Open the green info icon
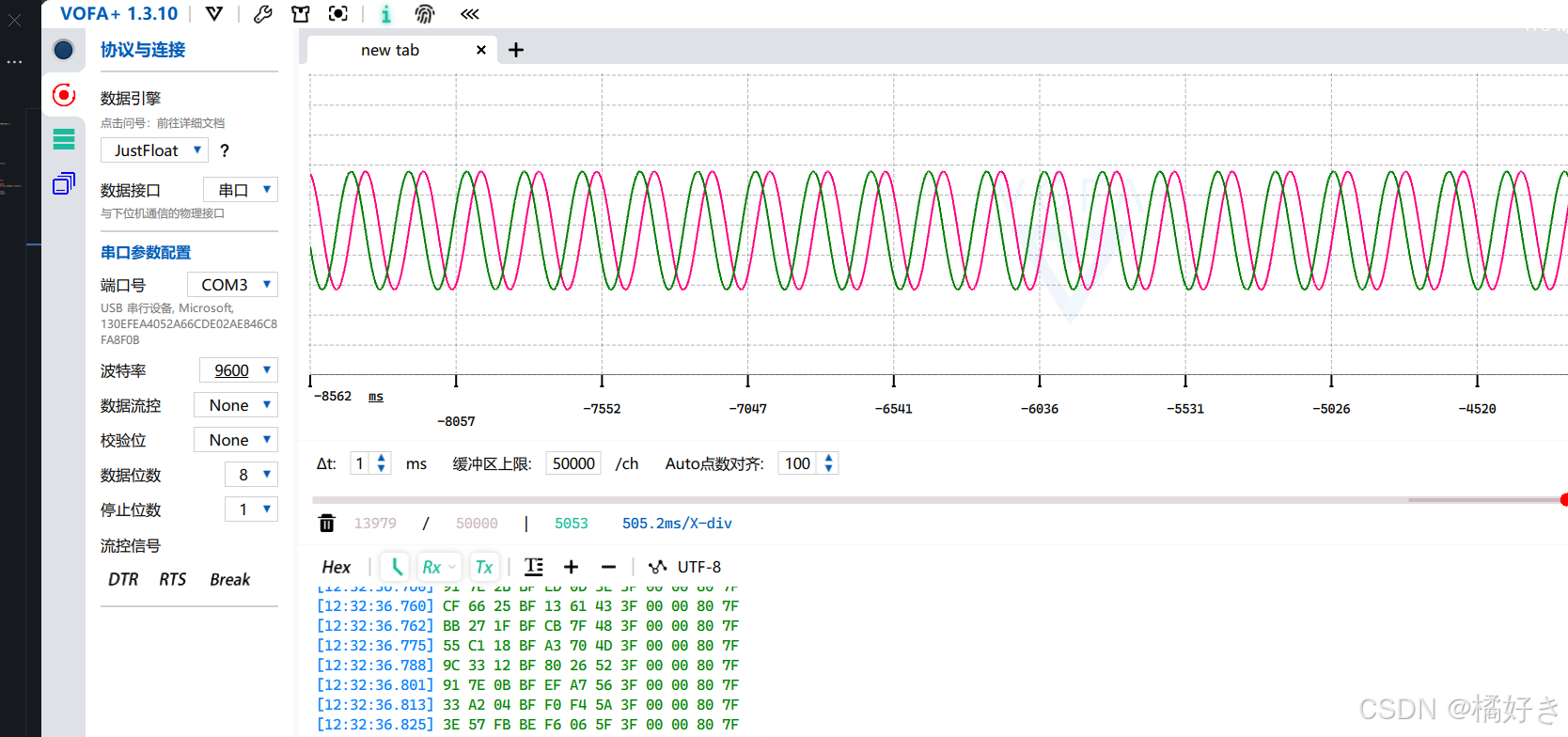Viewport: 1568px width, 737px height. (x=385, y=13)
